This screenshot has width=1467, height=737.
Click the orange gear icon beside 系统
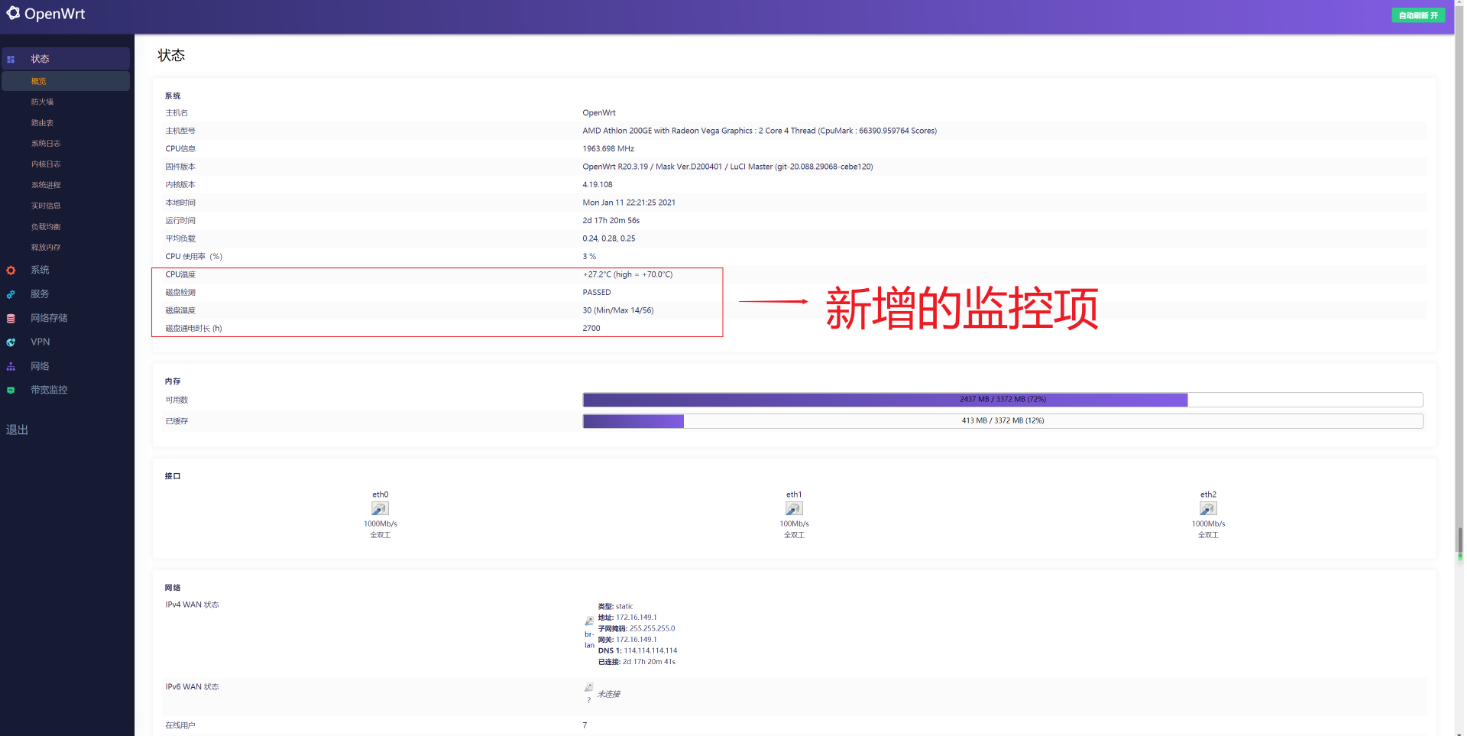point(11,270)
